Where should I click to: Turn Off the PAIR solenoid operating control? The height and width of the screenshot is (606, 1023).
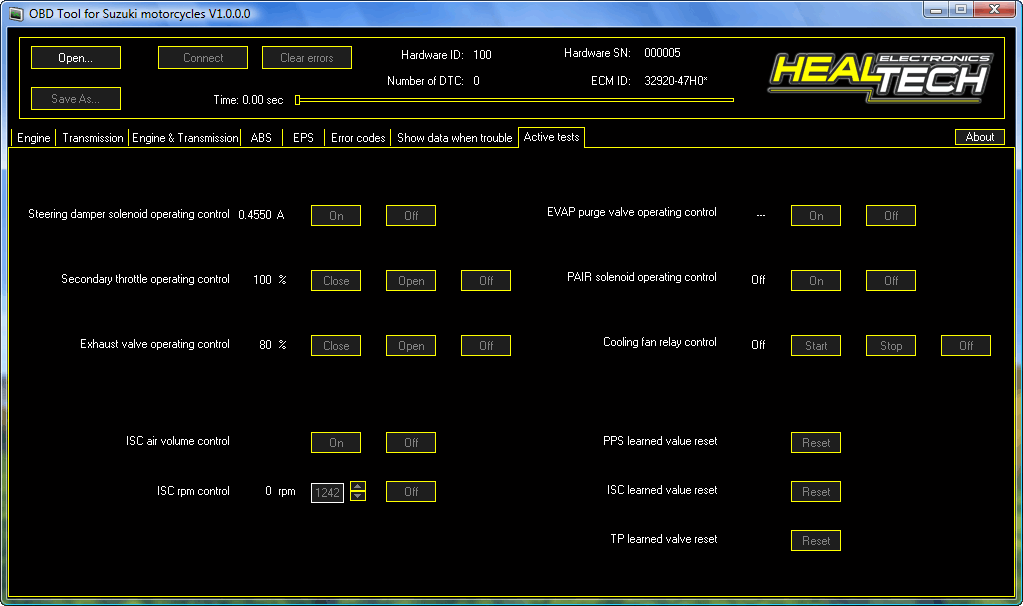[x=891, y=280]
